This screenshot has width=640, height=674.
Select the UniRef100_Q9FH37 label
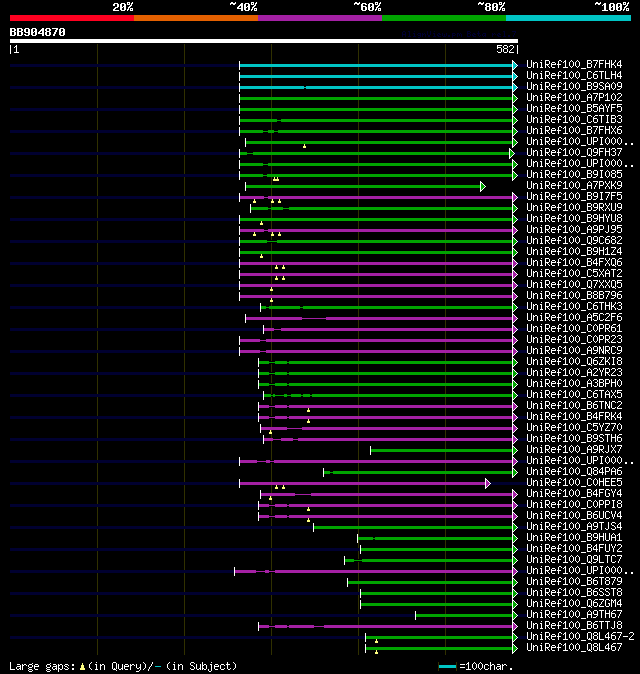coord(574,153)
